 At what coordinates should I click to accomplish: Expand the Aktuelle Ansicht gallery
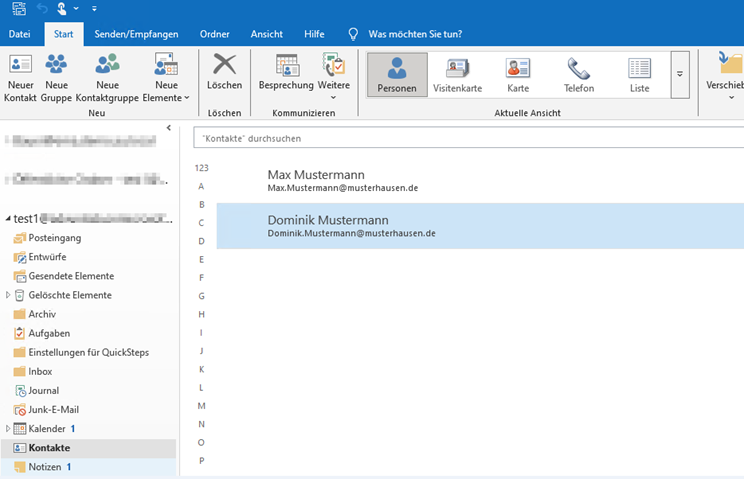680,75
